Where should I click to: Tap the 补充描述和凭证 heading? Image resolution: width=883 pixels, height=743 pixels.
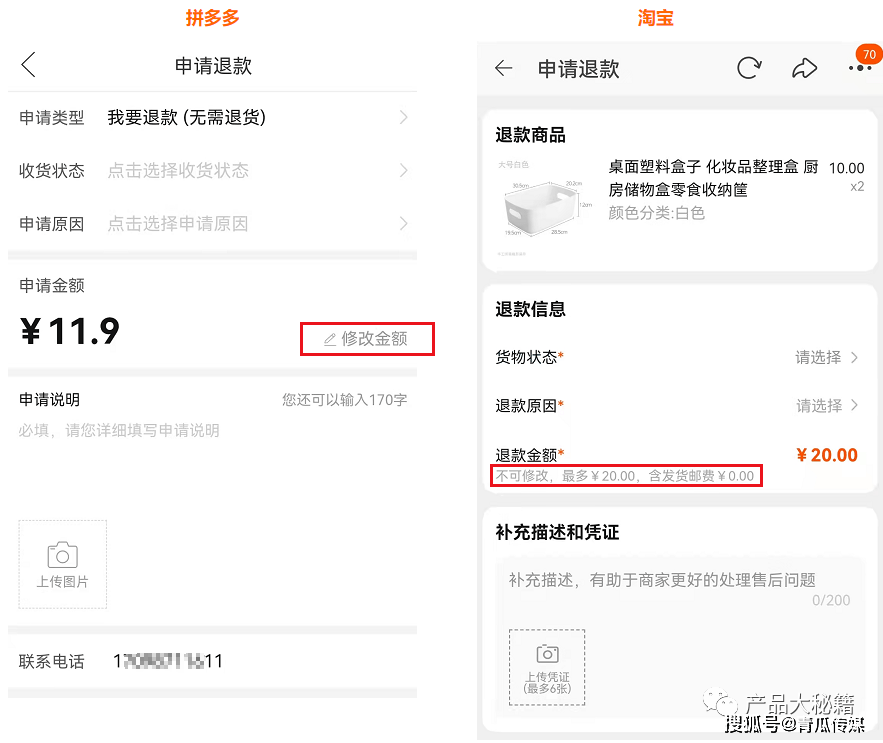(x=557, y=532)
